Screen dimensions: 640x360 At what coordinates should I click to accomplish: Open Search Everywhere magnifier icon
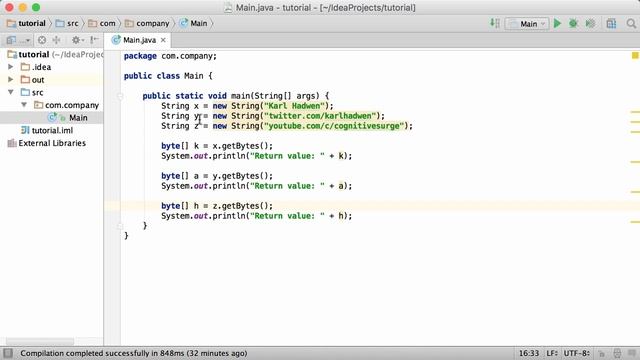(631, 24)
